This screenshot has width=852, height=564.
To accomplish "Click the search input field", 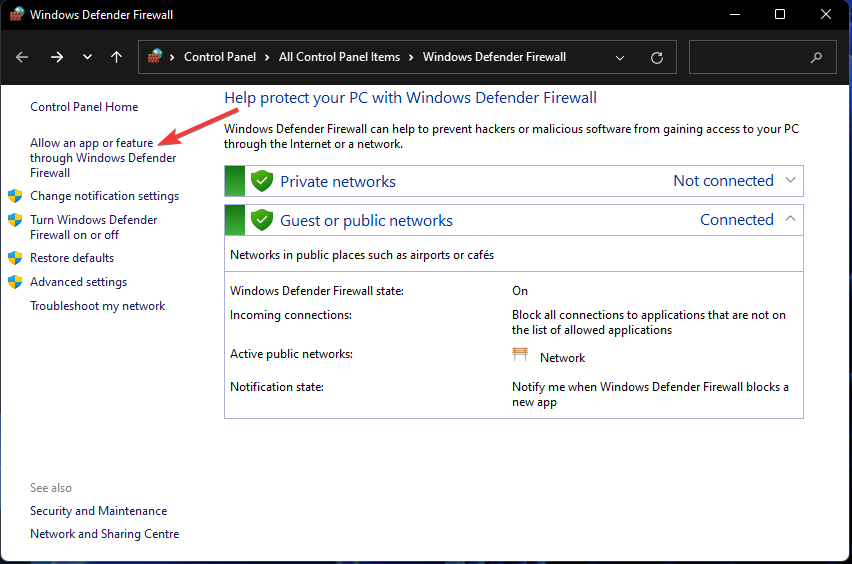I will (x=750, y=58).
